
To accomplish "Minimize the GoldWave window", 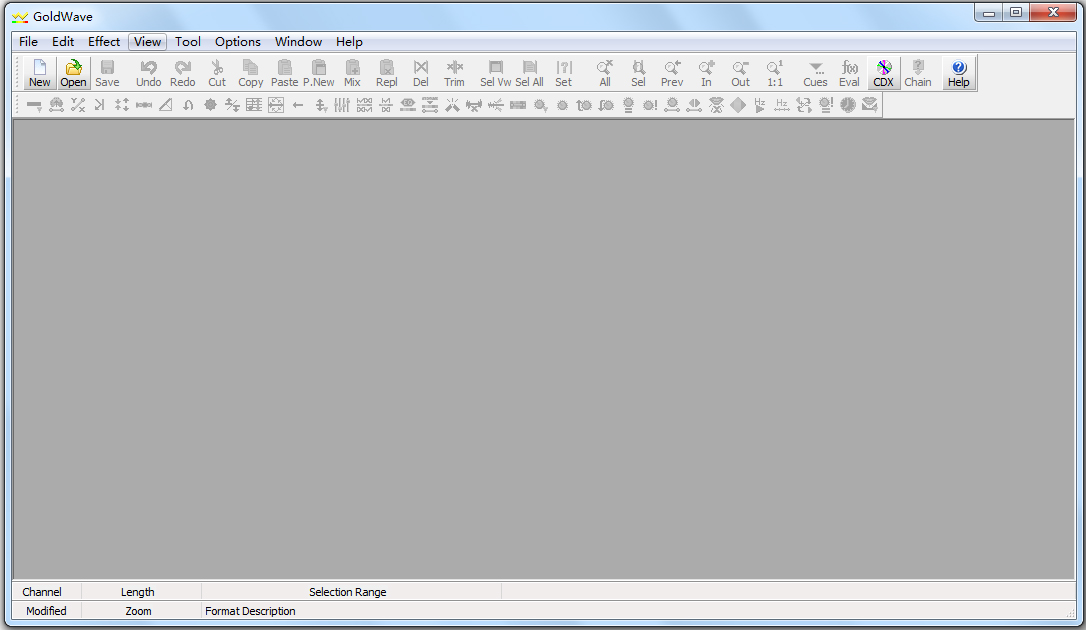I will pyautogui.click(x=989, y=12).
